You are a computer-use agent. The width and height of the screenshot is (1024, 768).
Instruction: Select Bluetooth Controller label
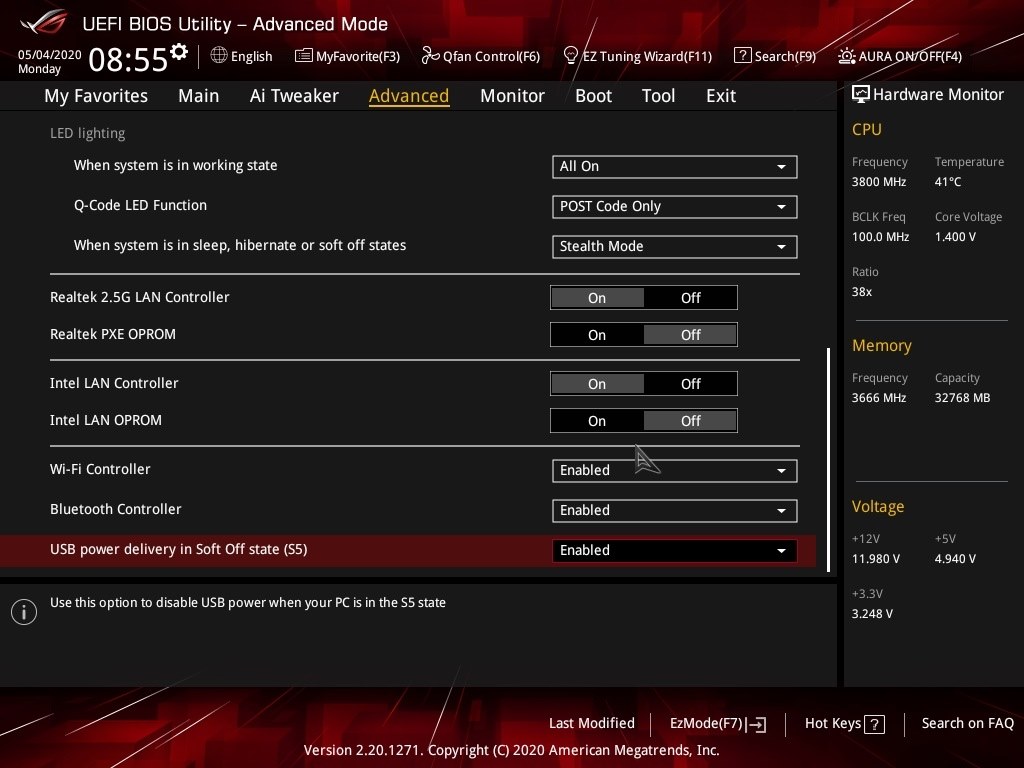pyautogui.click(x=116, y=509)
